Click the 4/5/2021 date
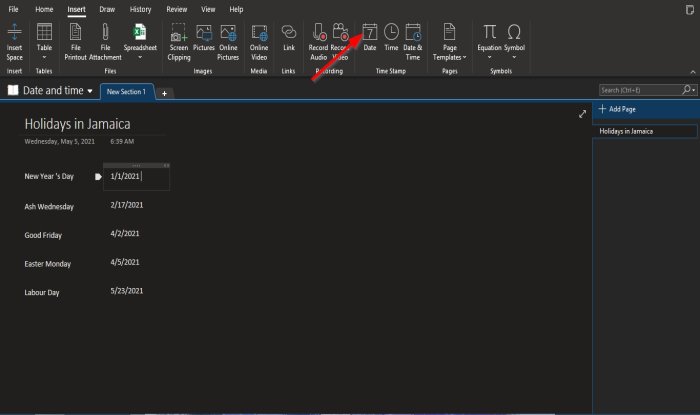The height and width of the screenshot is (415, 700). click(125, 262)
